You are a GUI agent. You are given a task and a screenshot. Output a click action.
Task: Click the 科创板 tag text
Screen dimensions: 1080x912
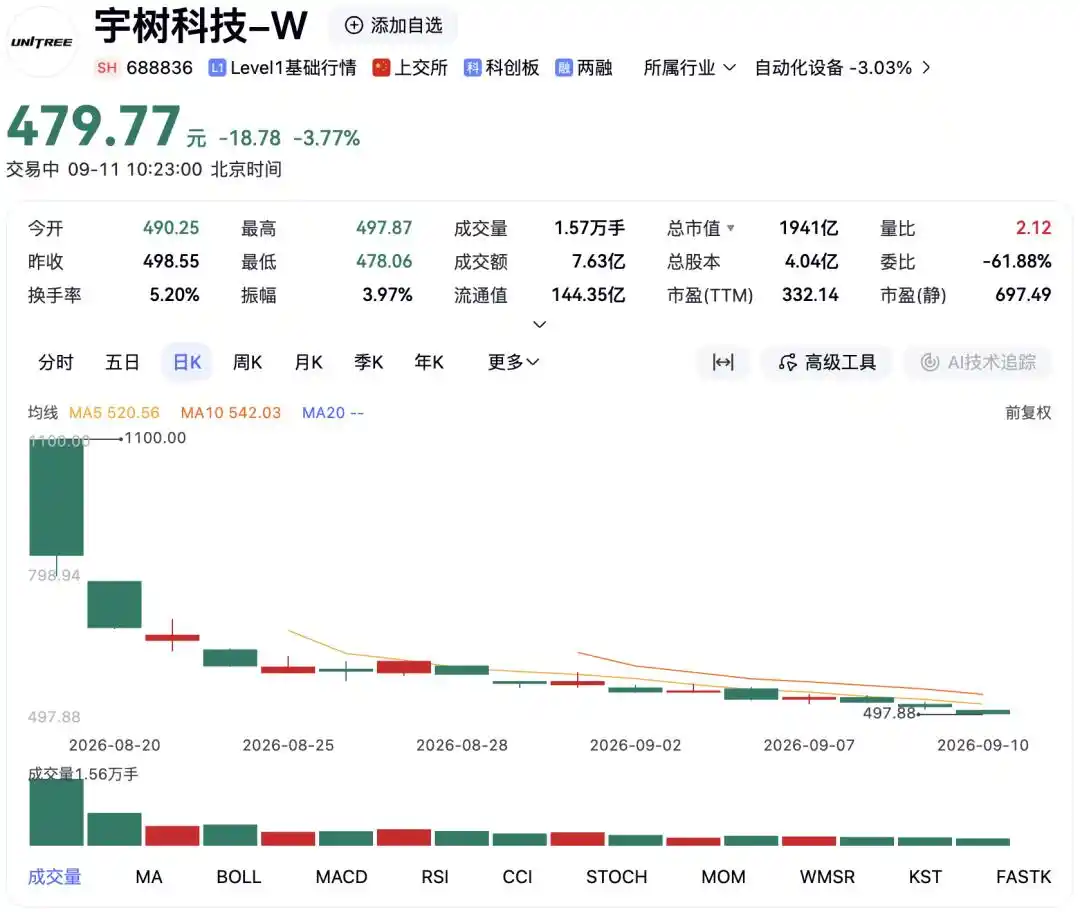click(512, 68)
